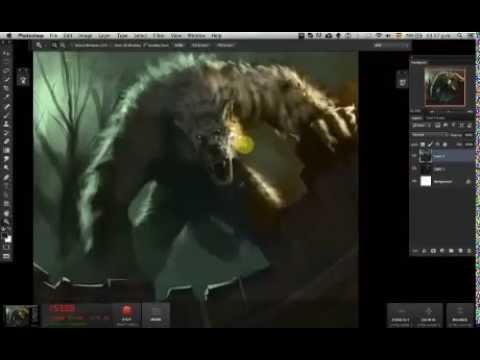Click the Navigator zoom slider
The height and width of the screenshot is (360, 480).
tap(448, 111)
